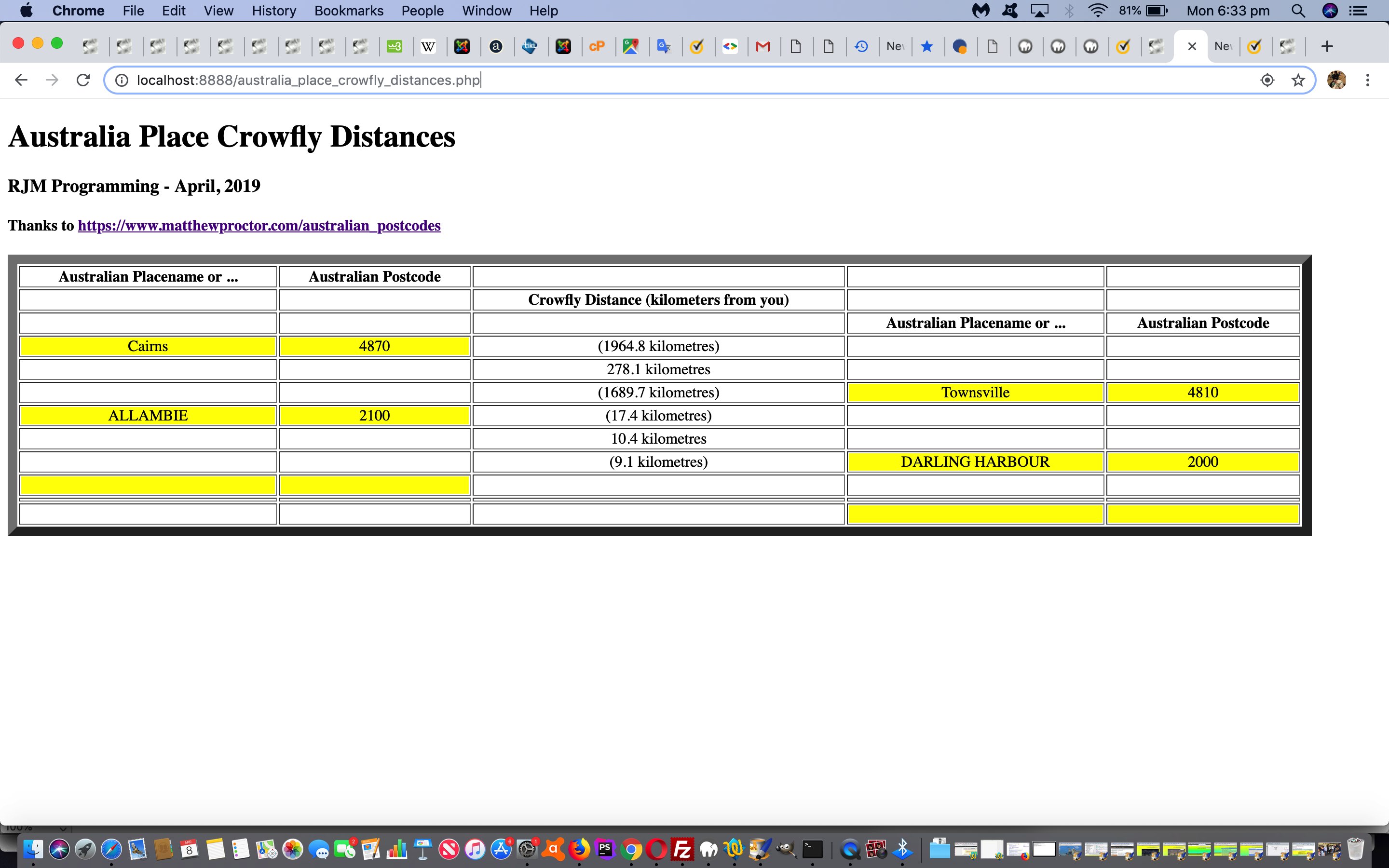This screenshot has height=868, width=1389.
Task: Click the empty yellow placename cell bottom left
Action: (x=148, y=485)
